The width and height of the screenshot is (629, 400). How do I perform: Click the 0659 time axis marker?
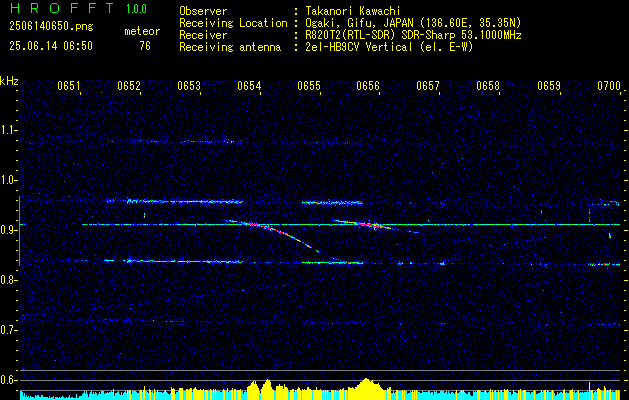pyautogui.click(x=548, y=86)
